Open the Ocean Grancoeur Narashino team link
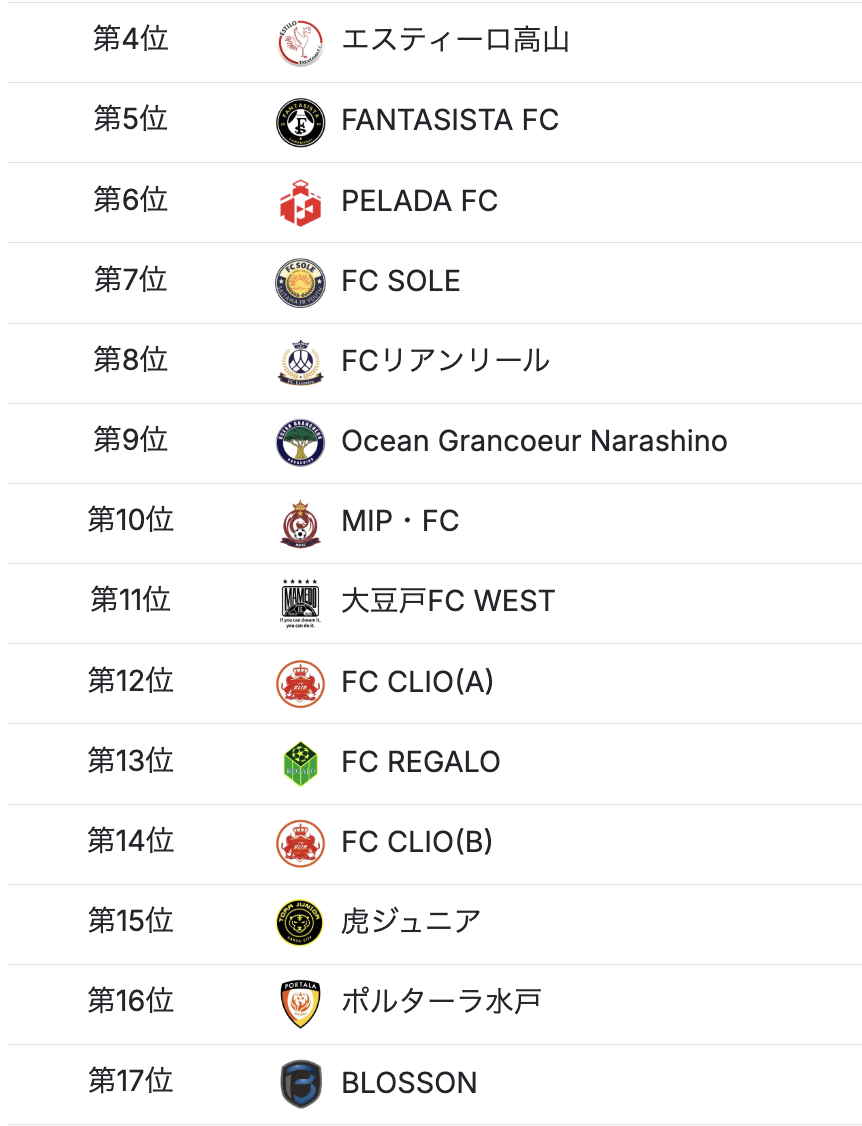Screen dimensions: 862x1126 534,441
